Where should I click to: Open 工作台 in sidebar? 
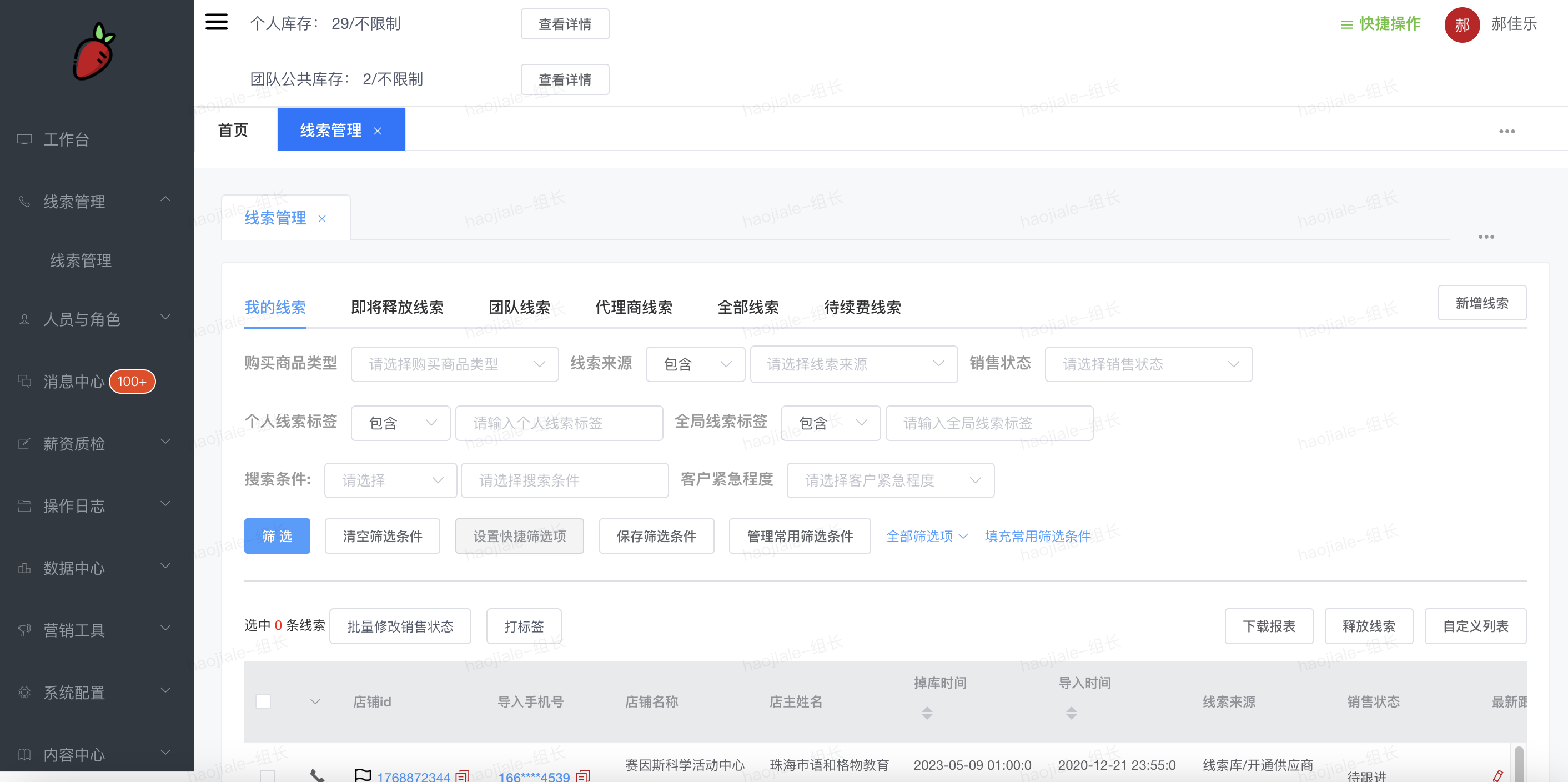click(66, 139)
